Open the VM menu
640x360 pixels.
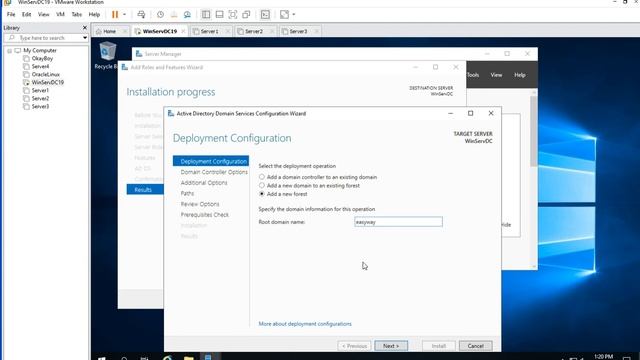60,14
